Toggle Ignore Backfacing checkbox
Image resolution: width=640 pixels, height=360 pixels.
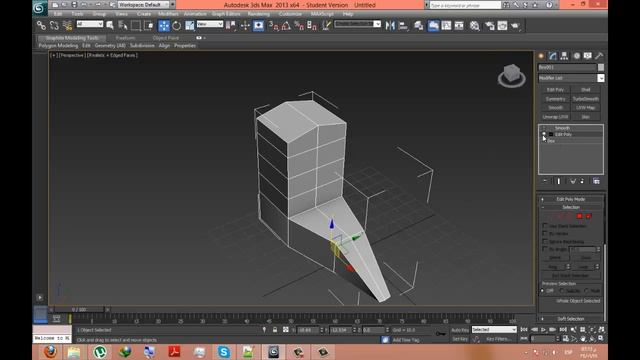pyautogui.click(x=545, y=241)
